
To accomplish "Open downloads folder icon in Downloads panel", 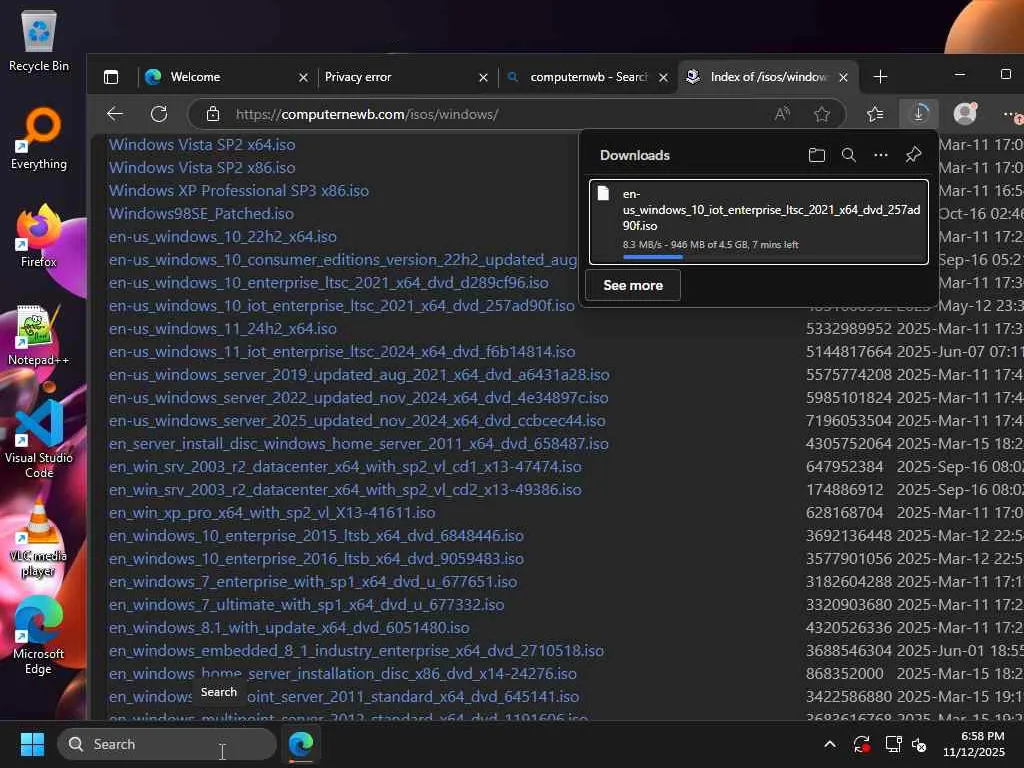I will click(x=816, y=155).
